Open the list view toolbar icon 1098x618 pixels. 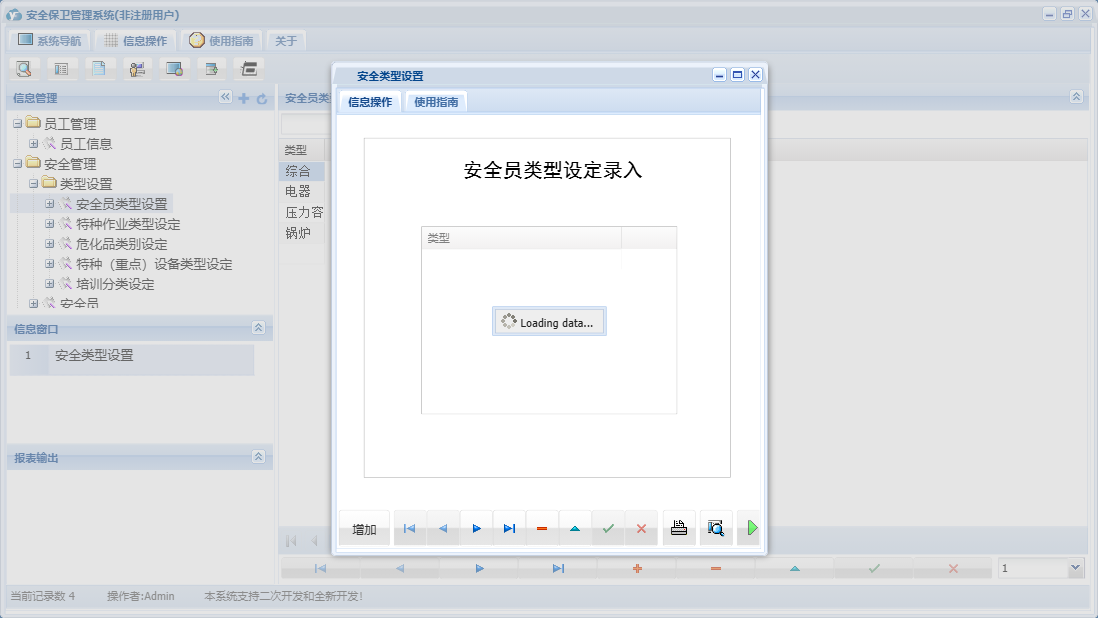click(62, 68)
